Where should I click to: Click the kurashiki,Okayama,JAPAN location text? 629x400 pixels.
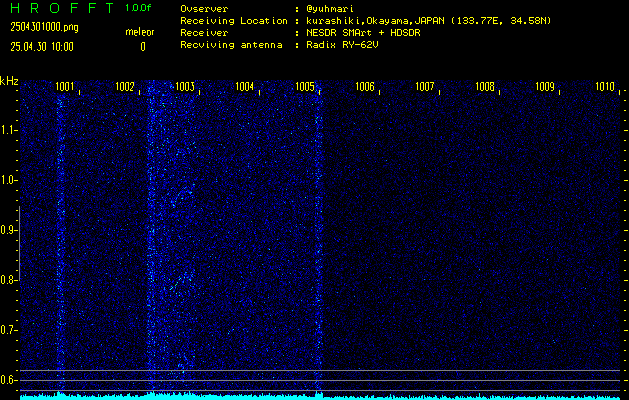428,21
